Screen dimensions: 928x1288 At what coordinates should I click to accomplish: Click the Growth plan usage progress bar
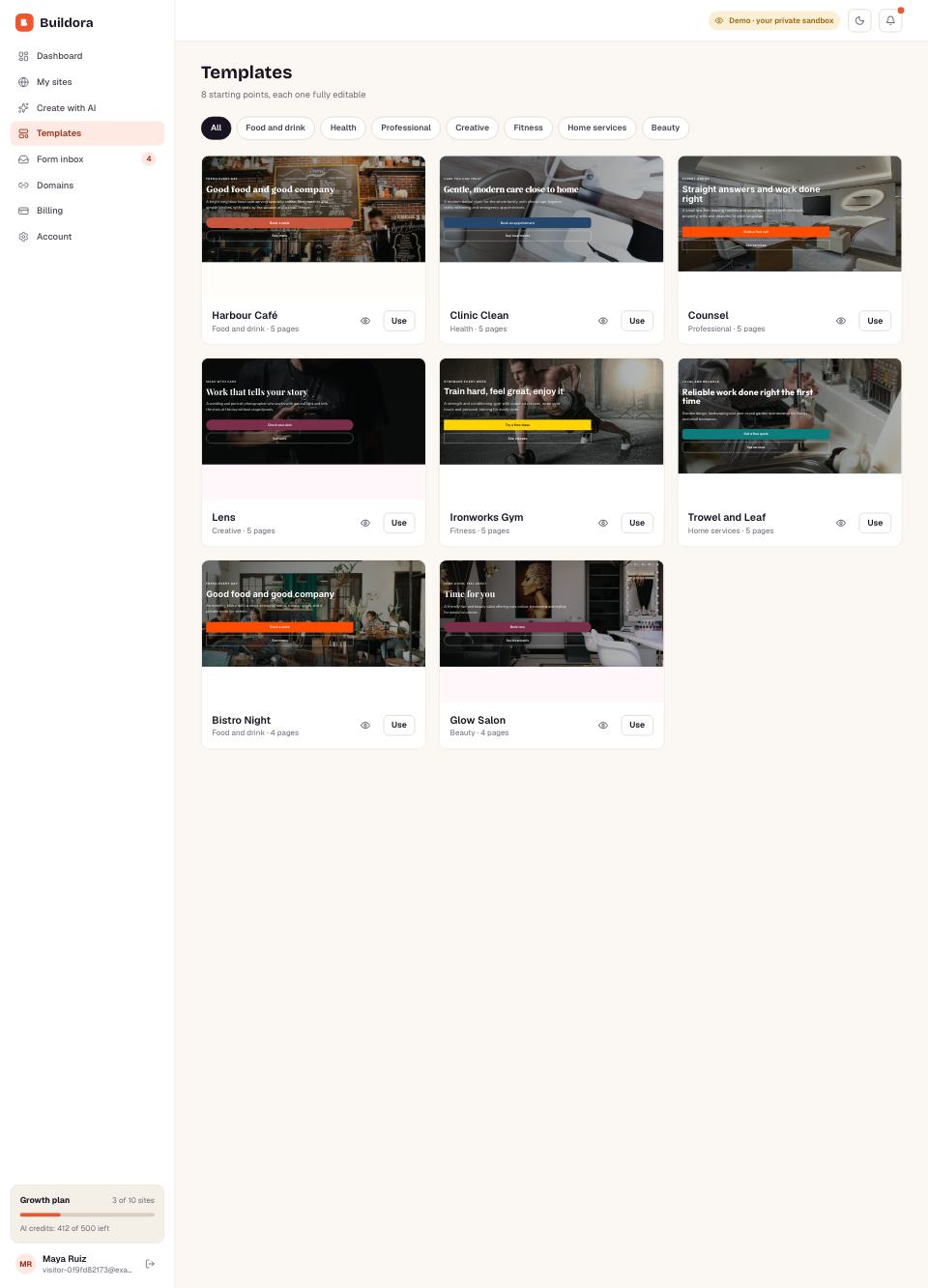[87, 1215]
